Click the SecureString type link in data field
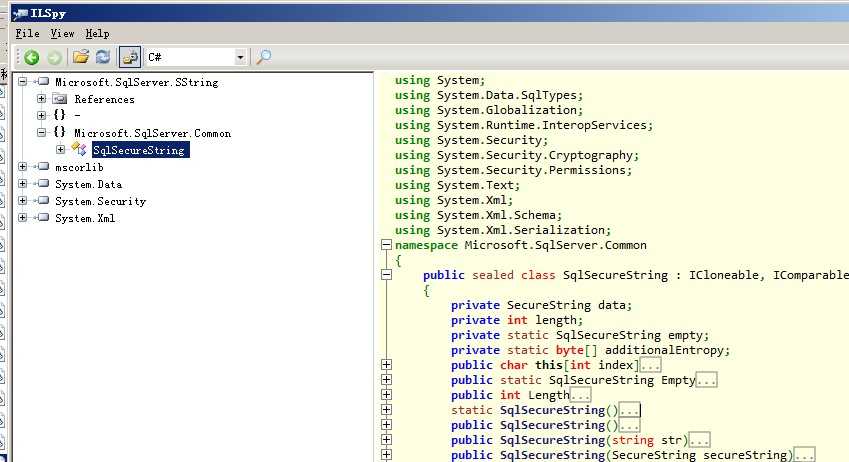 [x=548, y=305]
